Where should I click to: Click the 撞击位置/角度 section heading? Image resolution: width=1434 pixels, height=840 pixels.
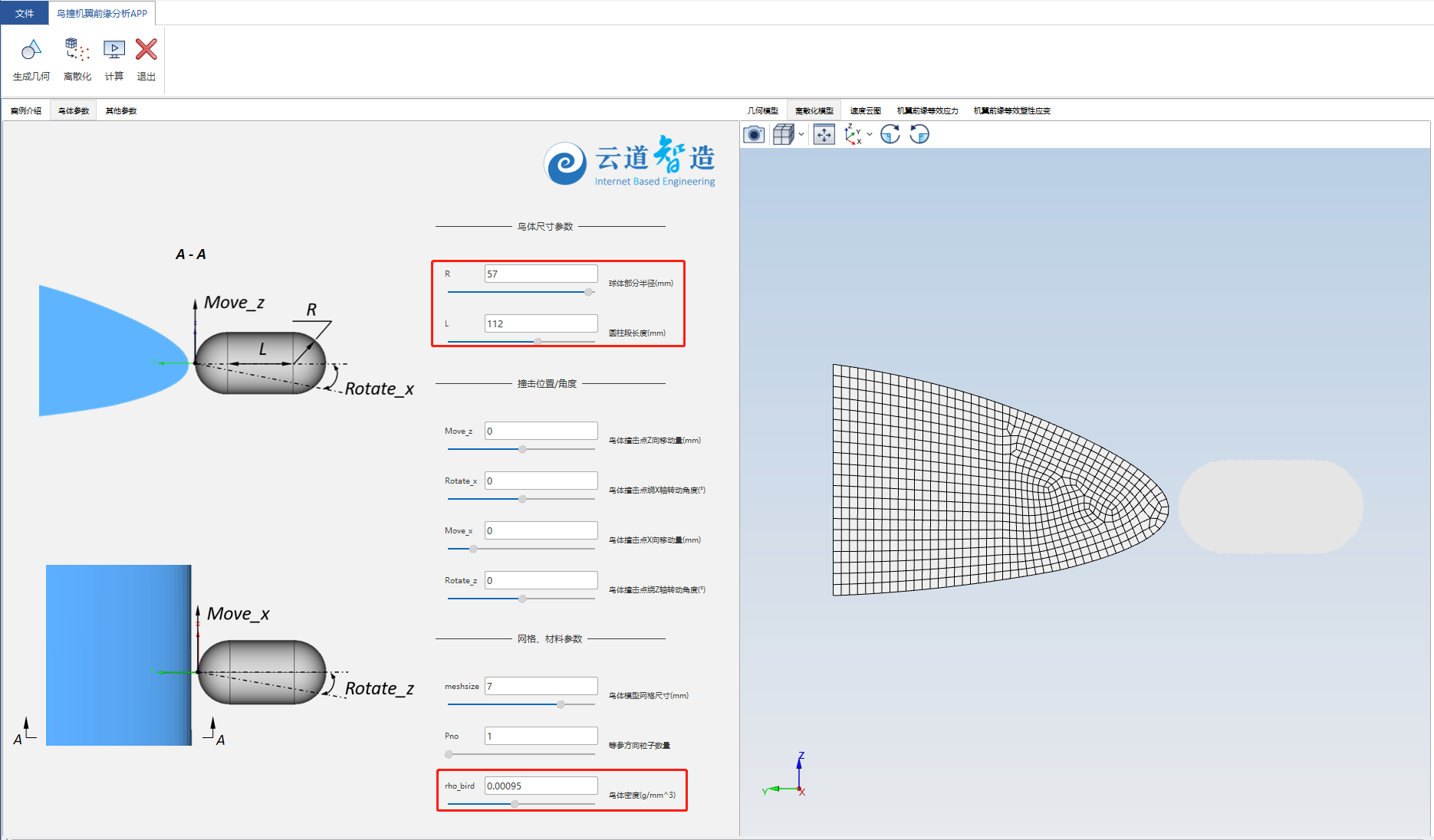(547, 384)
